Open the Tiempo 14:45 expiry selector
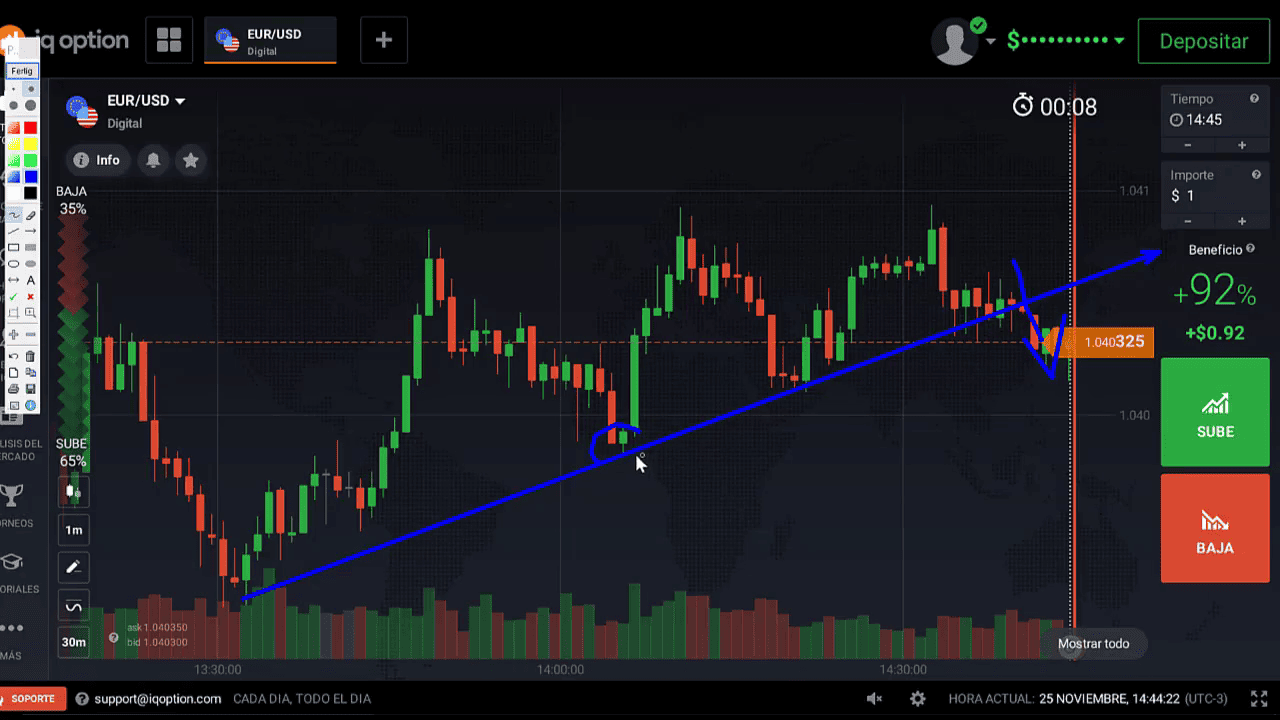Screen dimensions: 1280x720 [1214, 110]
